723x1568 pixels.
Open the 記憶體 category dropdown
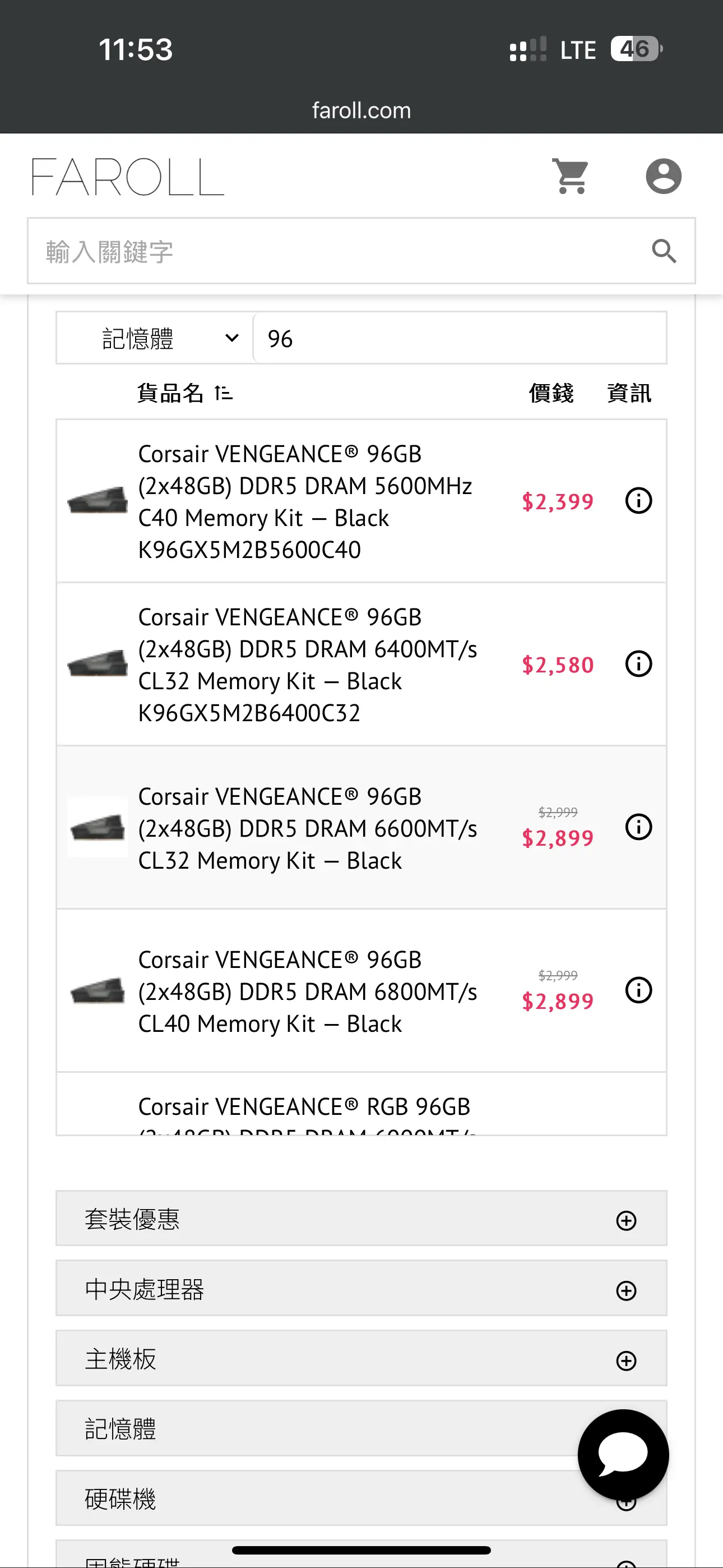pyautogui.click(x=155, y=338)
